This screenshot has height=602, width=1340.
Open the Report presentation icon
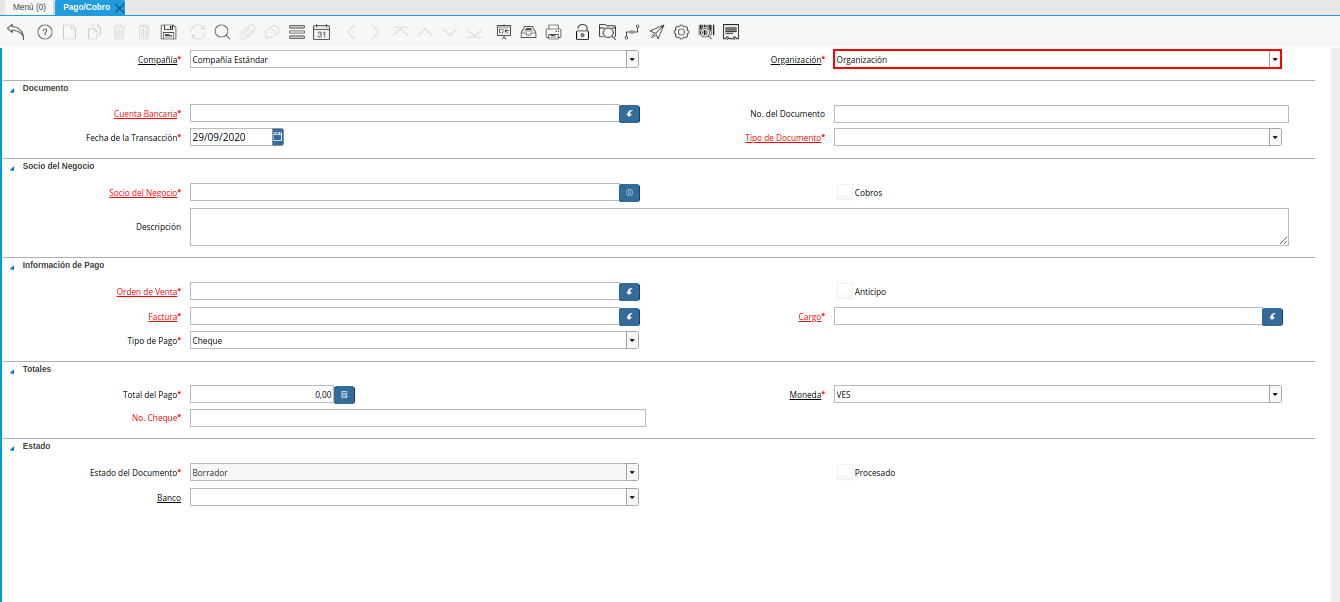504,32
